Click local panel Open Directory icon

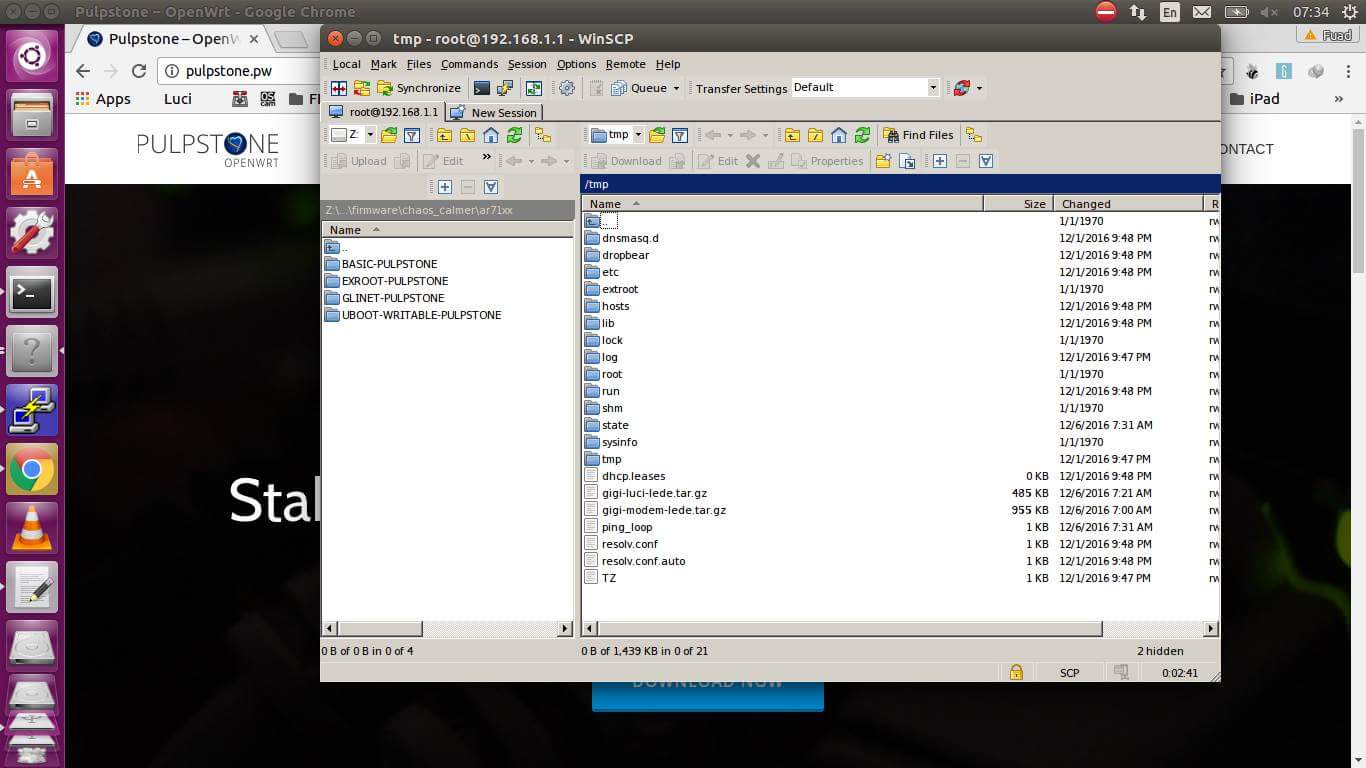(388, 135)
